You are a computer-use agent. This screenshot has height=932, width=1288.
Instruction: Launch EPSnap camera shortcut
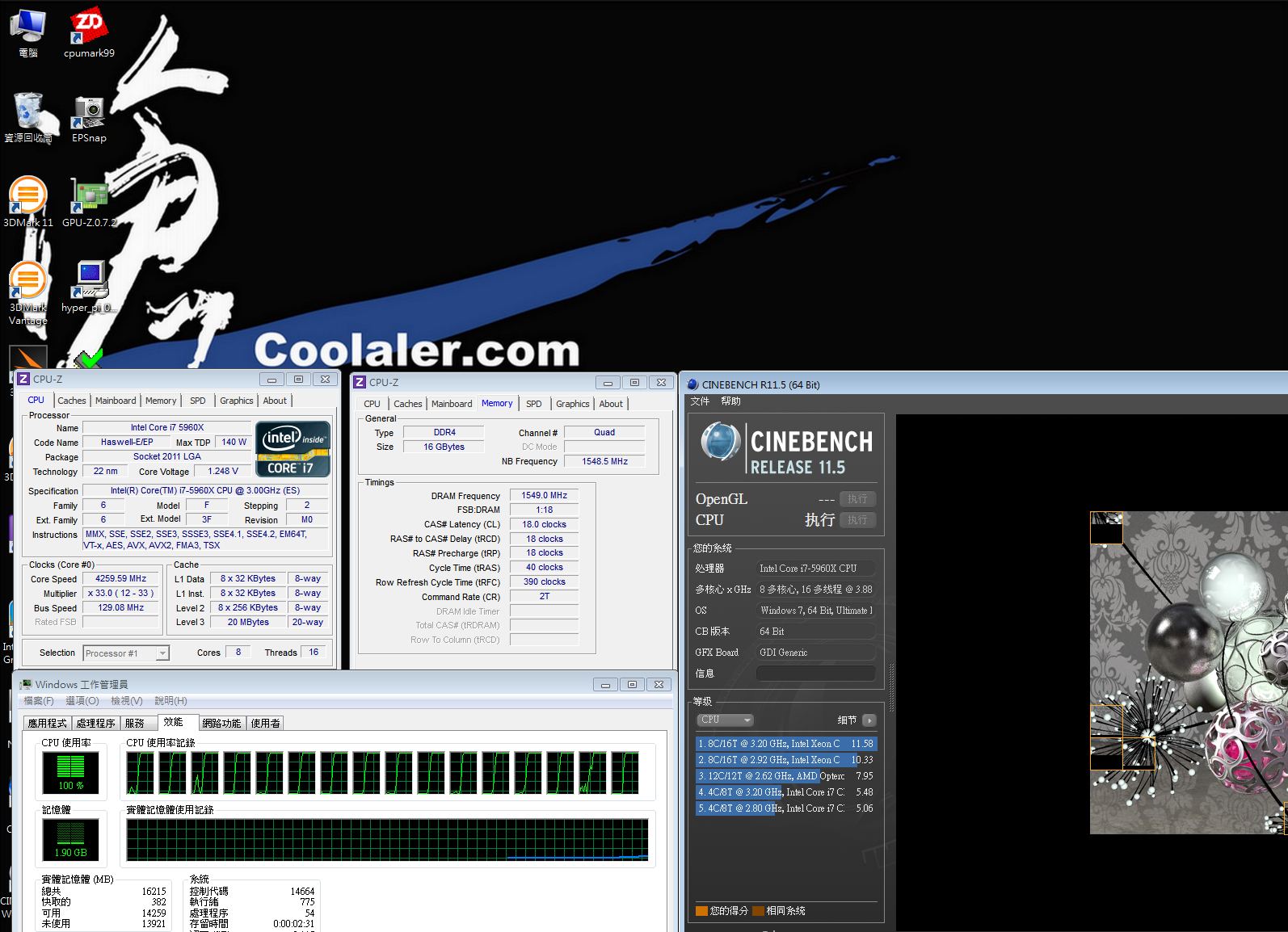(x=89, y=119)
